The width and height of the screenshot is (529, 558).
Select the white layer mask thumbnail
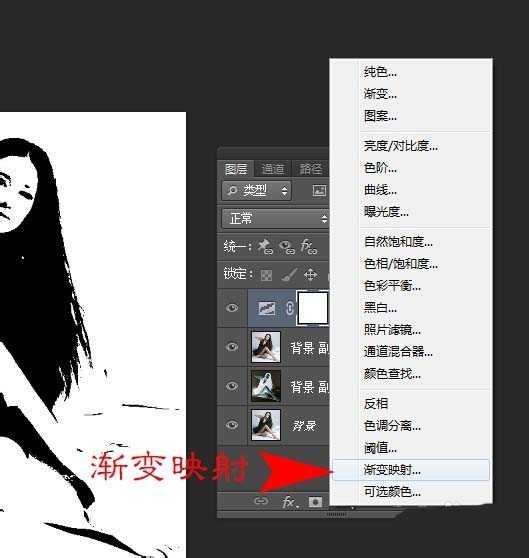tap(313, 308)
